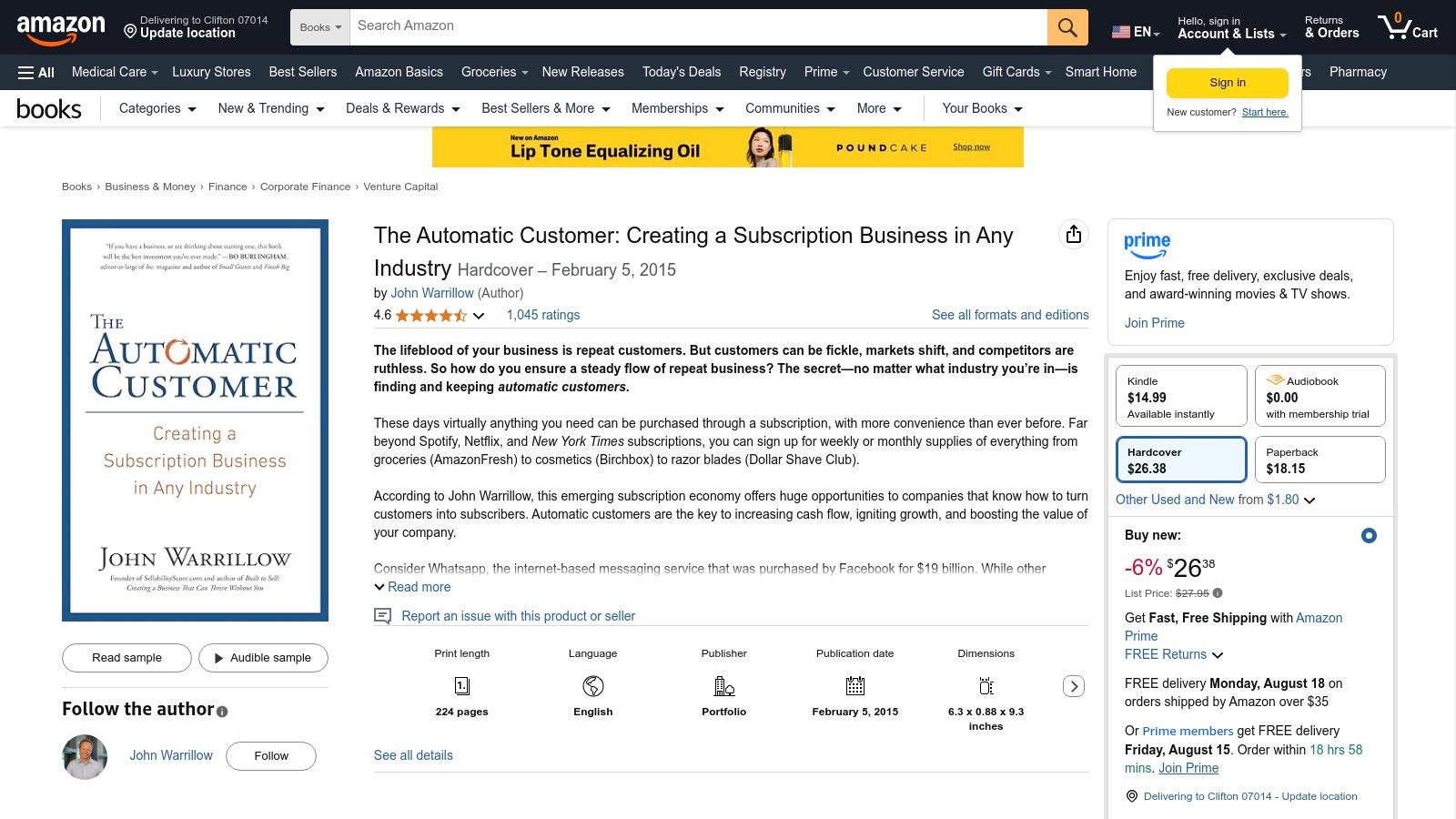Viewport: 1456px width, 819px height.
Task: Click the delivery location pin in buy box
Action: point(1132,796)
